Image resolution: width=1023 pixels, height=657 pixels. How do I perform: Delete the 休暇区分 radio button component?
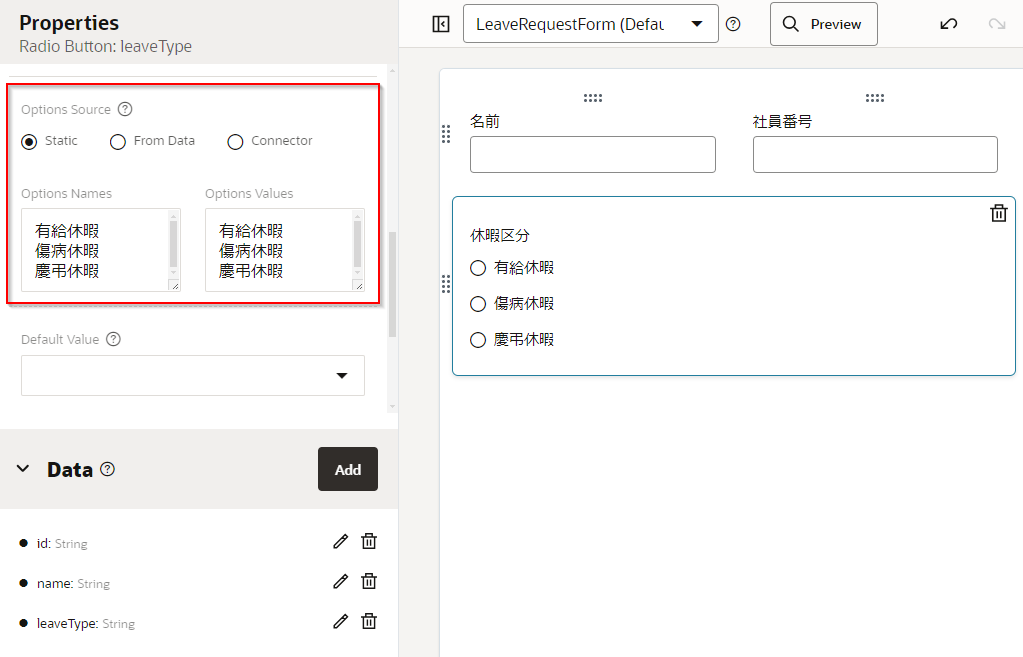coord(998,213)
